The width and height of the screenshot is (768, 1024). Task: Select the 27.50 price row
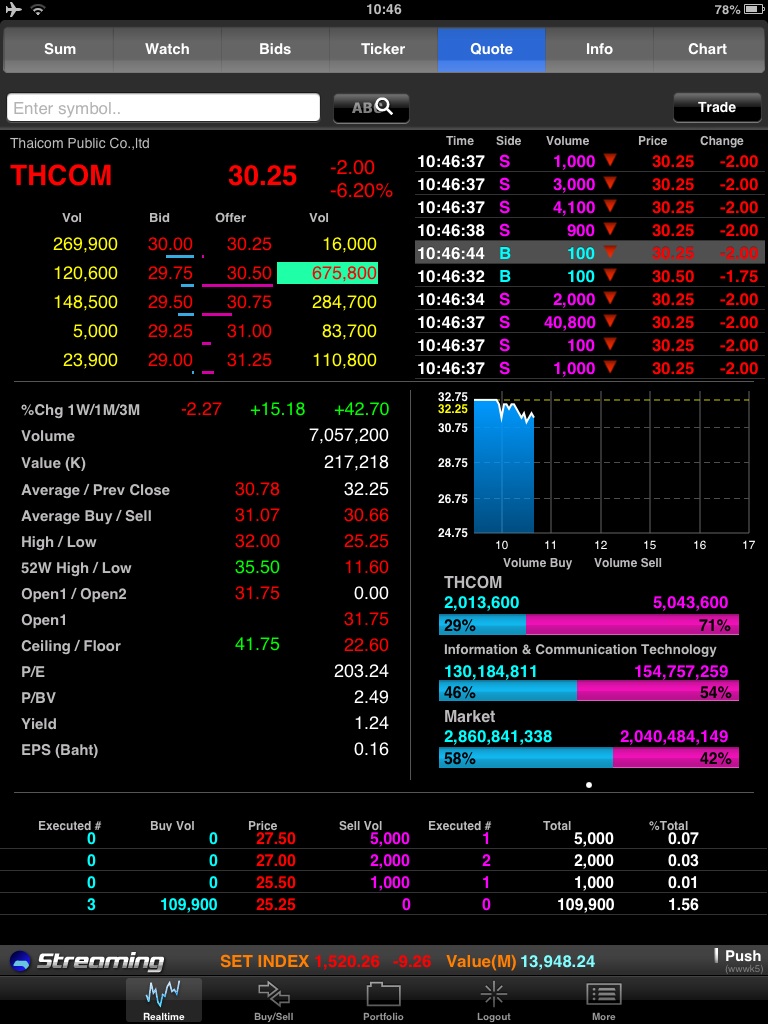coord(384,839)
